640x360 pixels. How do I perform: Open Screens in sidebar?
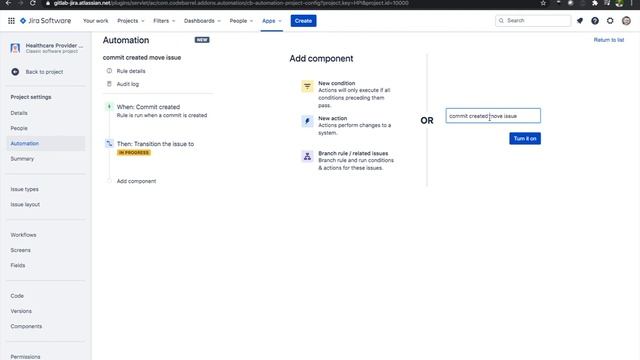20,250
